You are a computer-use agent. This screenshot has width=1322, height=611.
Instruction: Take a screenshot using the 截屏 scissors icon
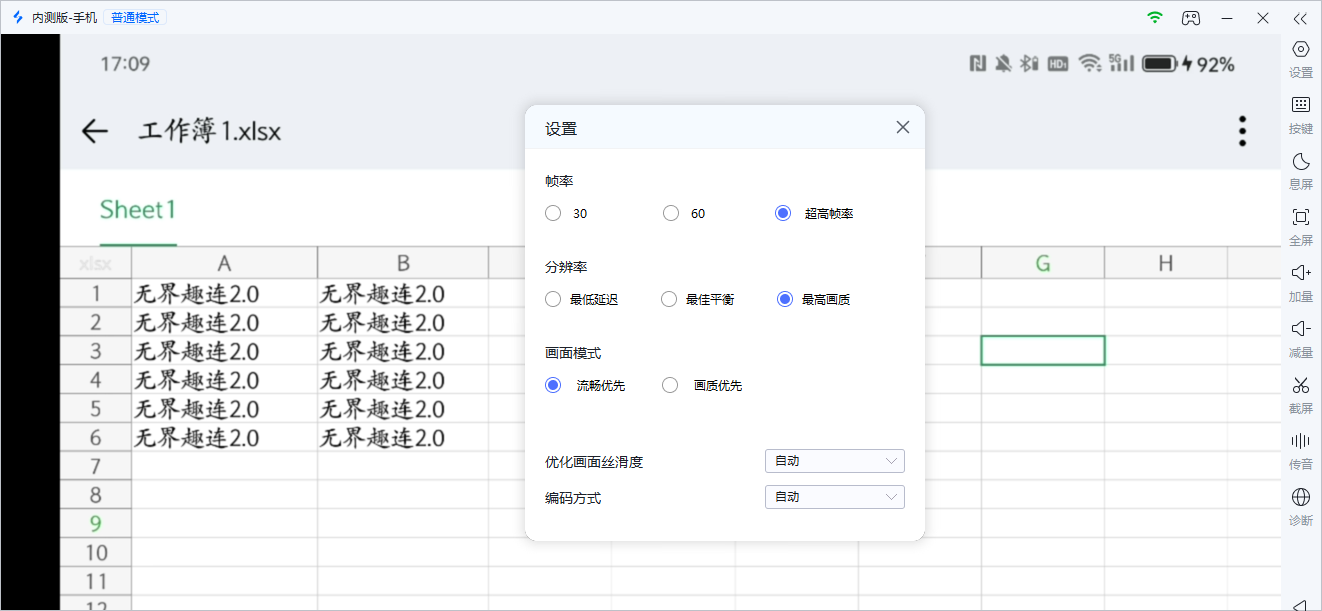(1300, 385)
